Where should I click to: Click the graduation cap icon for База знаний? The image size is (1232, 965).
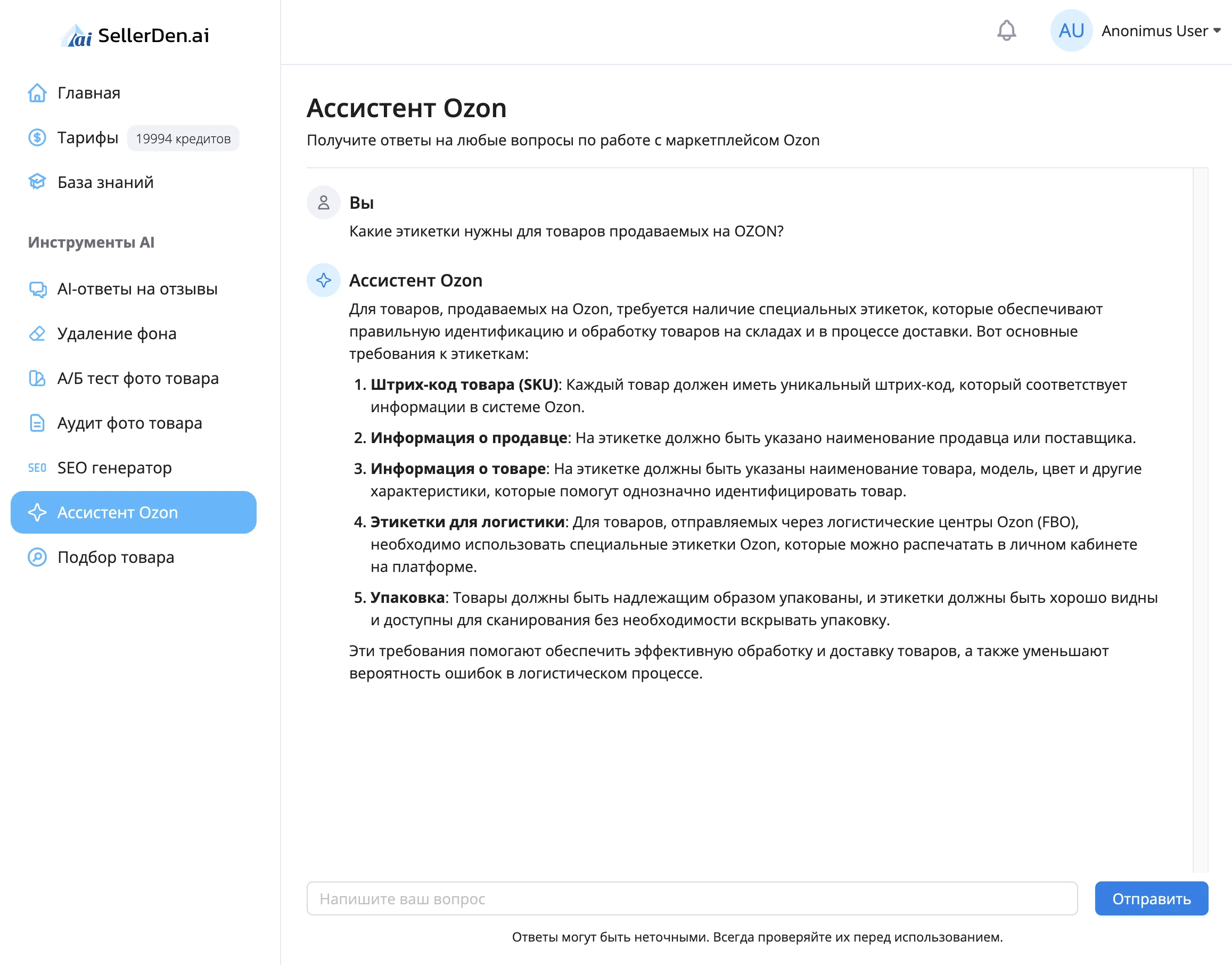[37, 182]
